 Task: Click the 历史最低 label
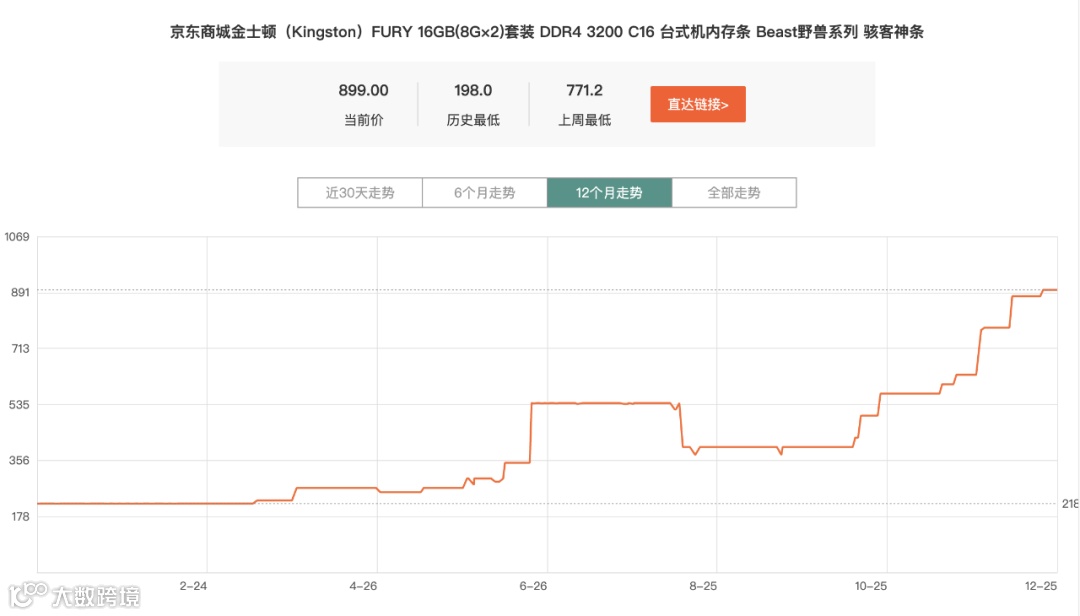[473, 120]
